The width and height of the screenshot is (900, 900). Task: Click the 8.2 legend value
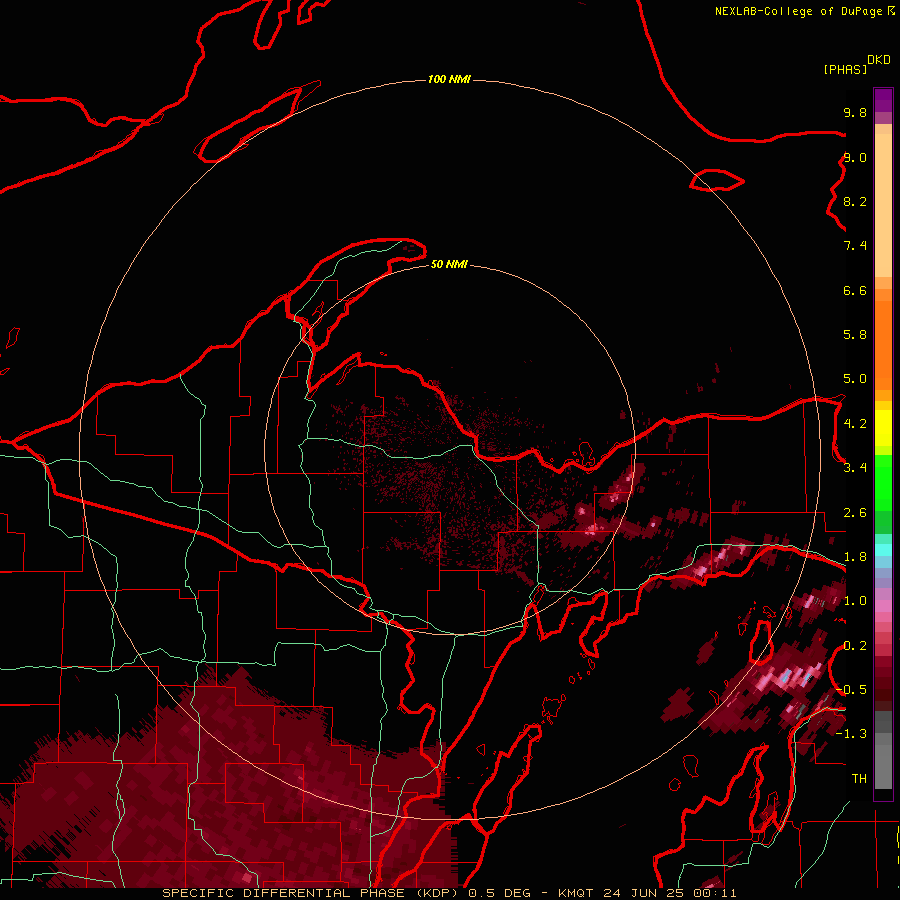855,201
